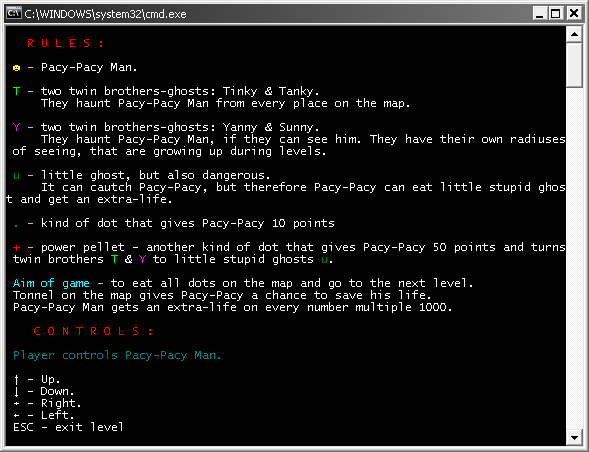Click the yellow Pacy-Pacy Man smiley symbol

[x=17, y=68]
